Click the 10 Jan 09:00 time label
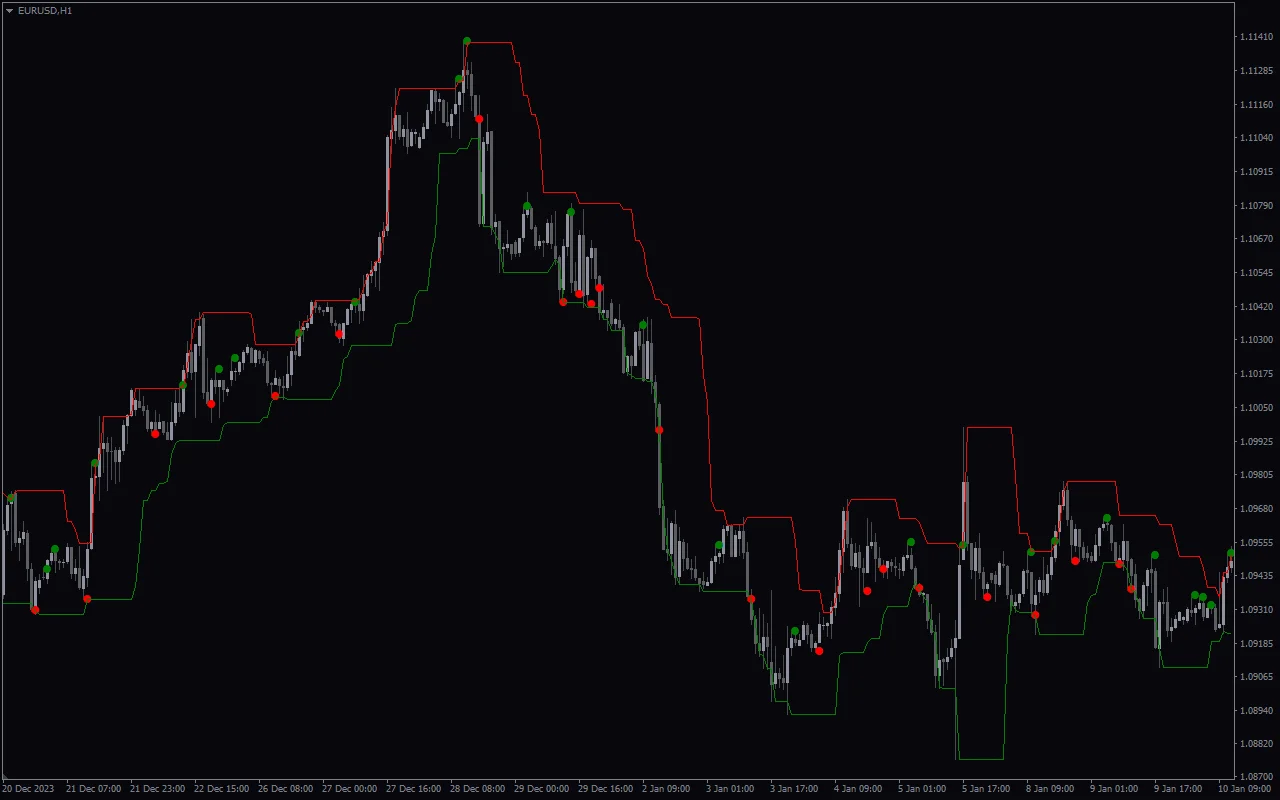The image size is (1280, 800). click(x=1244, y=789)
